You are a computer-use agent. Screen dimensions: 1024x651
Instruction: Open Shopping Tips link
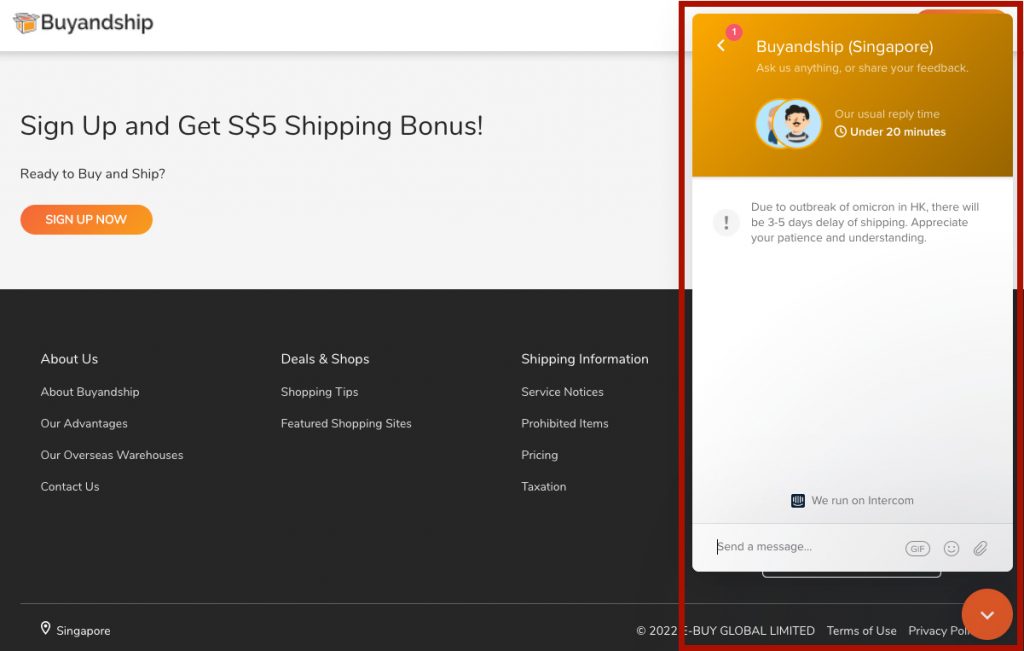[319, 392]
